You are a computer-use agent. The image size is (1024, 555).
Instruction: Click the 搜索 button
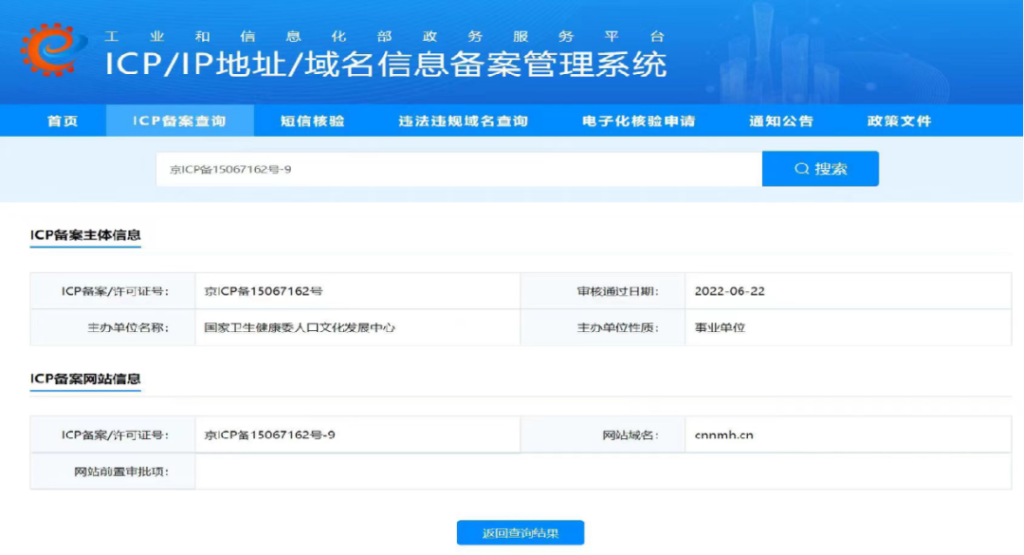pyautogui.click(x=820, y=169)
